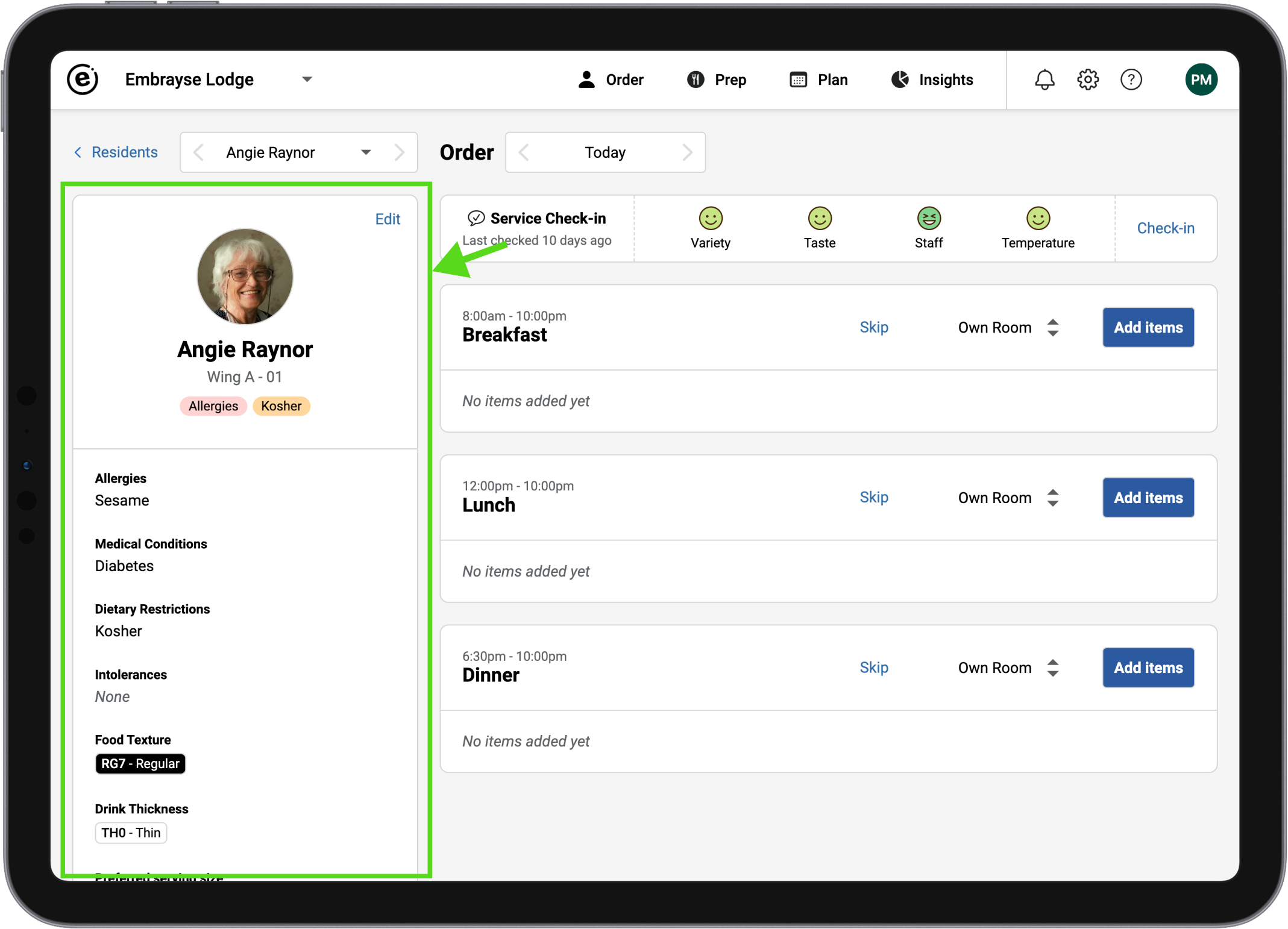
Task: Advance to next day arrow
Action: [687, 152]
